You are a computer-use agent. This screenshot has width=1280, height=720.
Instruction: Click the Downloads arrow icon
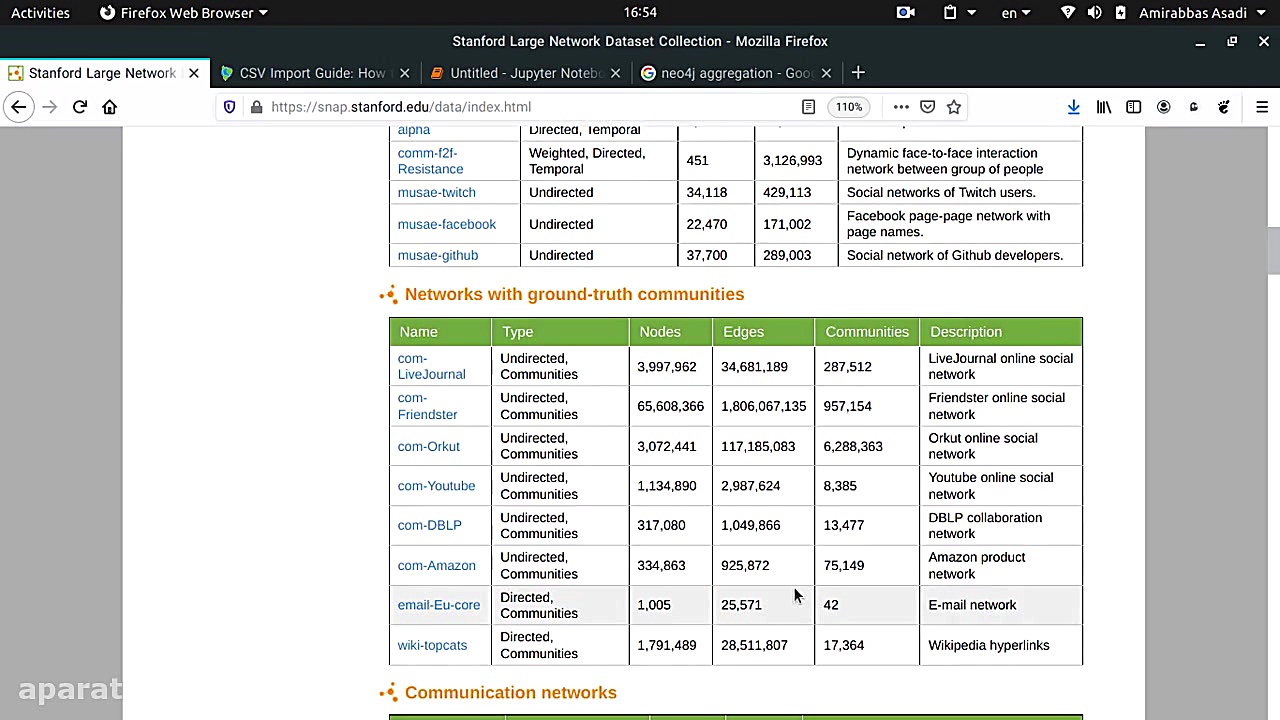point(1073,107)
